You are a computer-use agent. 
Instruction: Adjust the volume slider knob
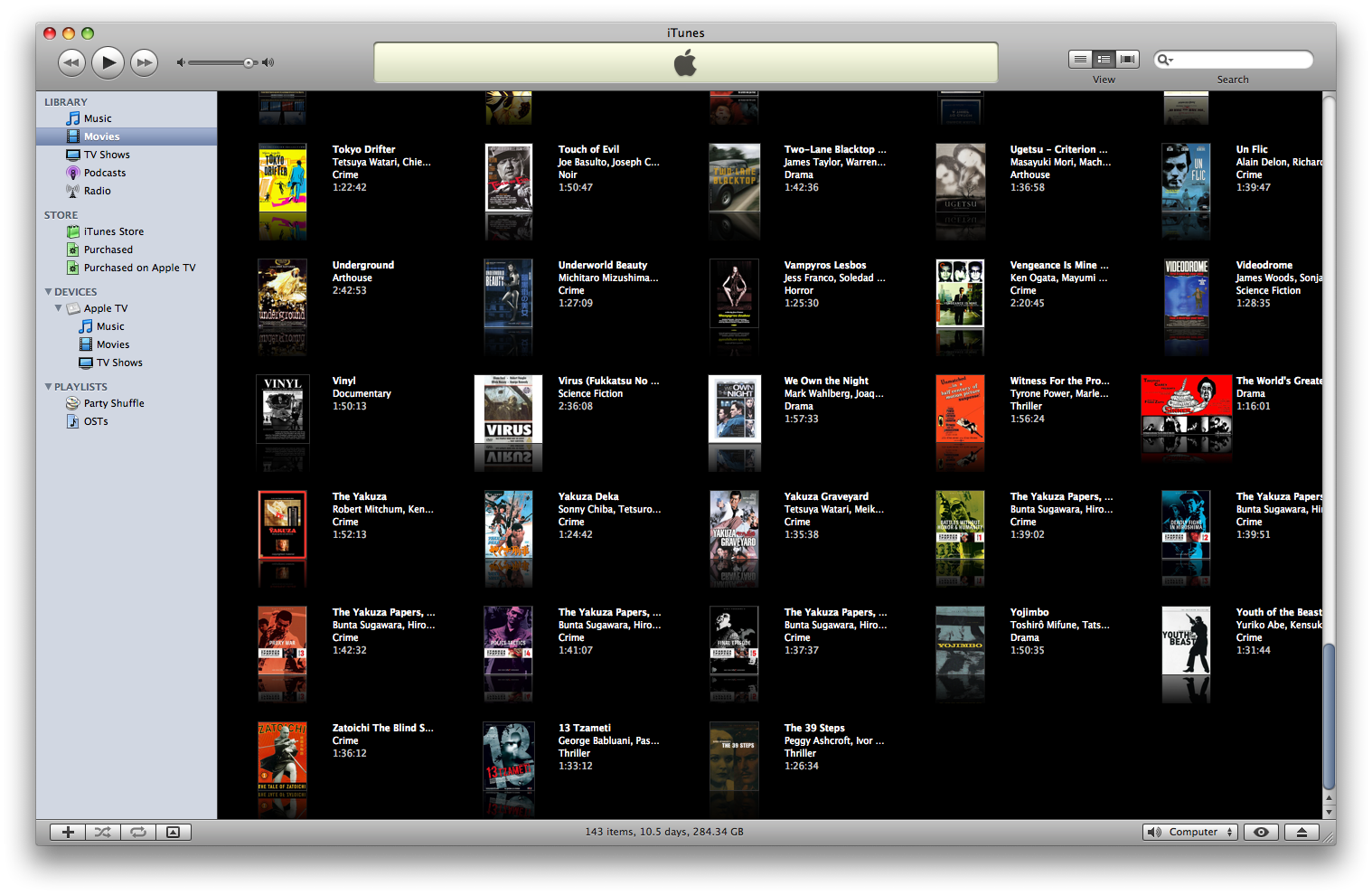pos(249,62)
